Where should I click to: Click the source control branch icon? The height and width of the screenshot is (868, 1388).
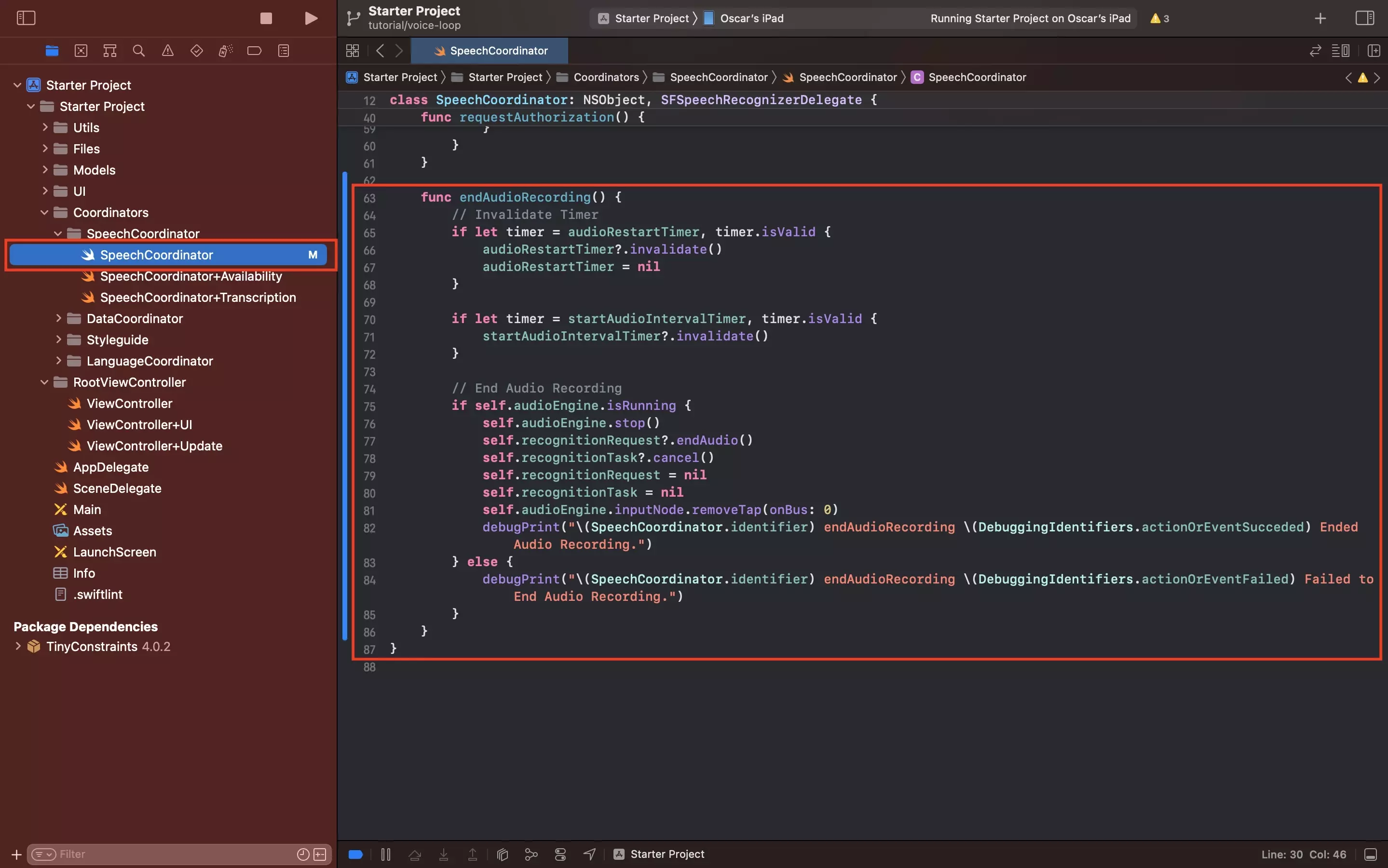point(353,18)
